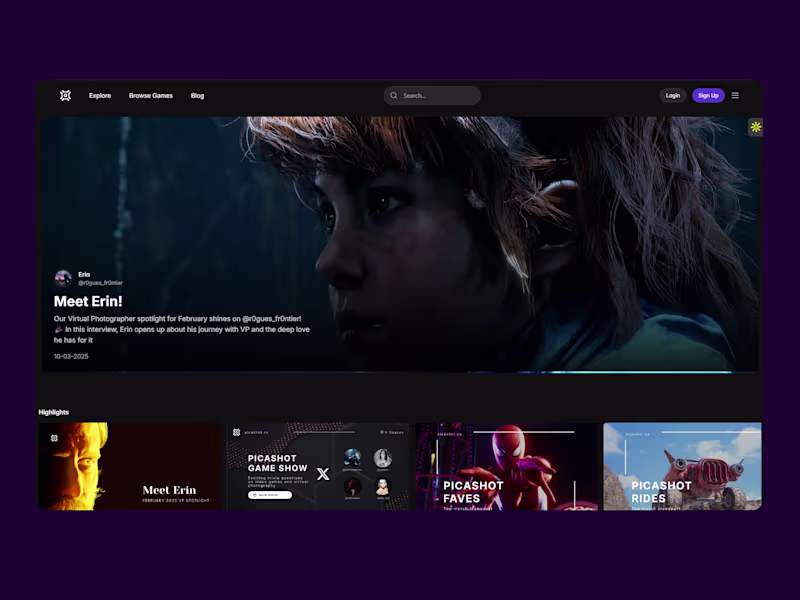Click the hero image of Erin's spotlight
The image size is (800, 600).
399,244
